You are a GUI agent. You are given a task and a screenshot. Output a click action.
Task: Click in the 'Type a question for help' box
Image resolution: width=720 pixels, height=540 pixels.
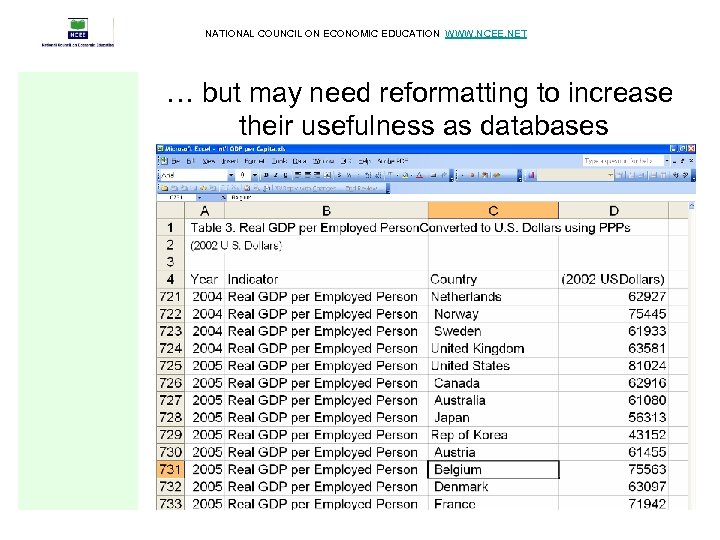(624, 161)
